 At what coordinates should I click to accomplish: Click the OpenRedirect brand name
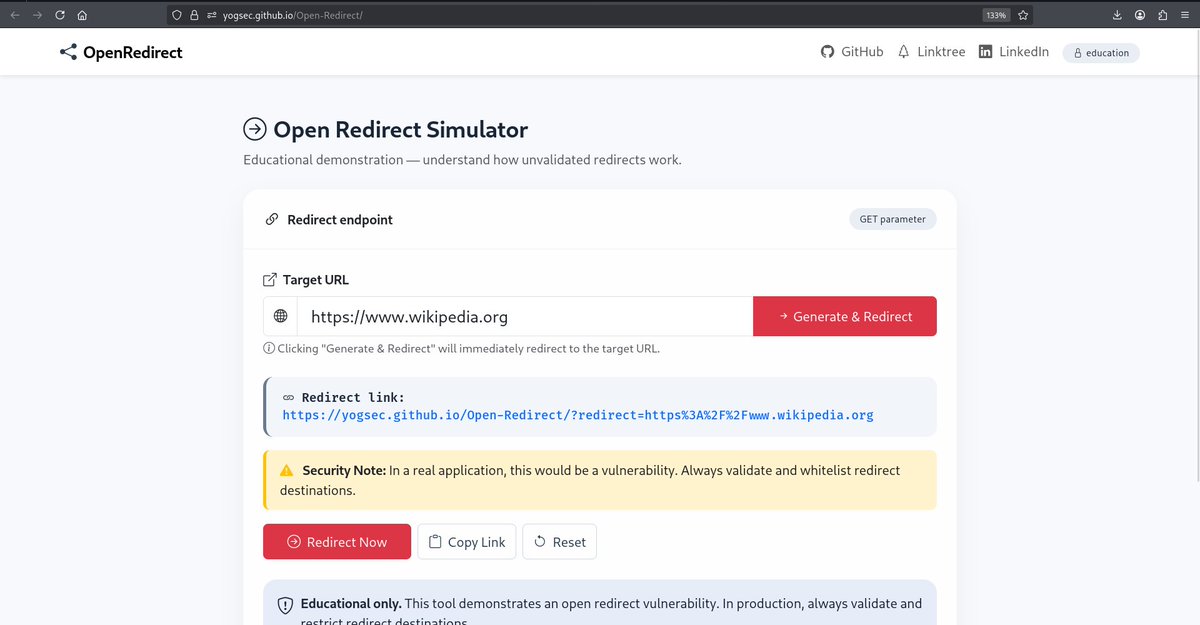pyautogui.click(x=133, y=52)
